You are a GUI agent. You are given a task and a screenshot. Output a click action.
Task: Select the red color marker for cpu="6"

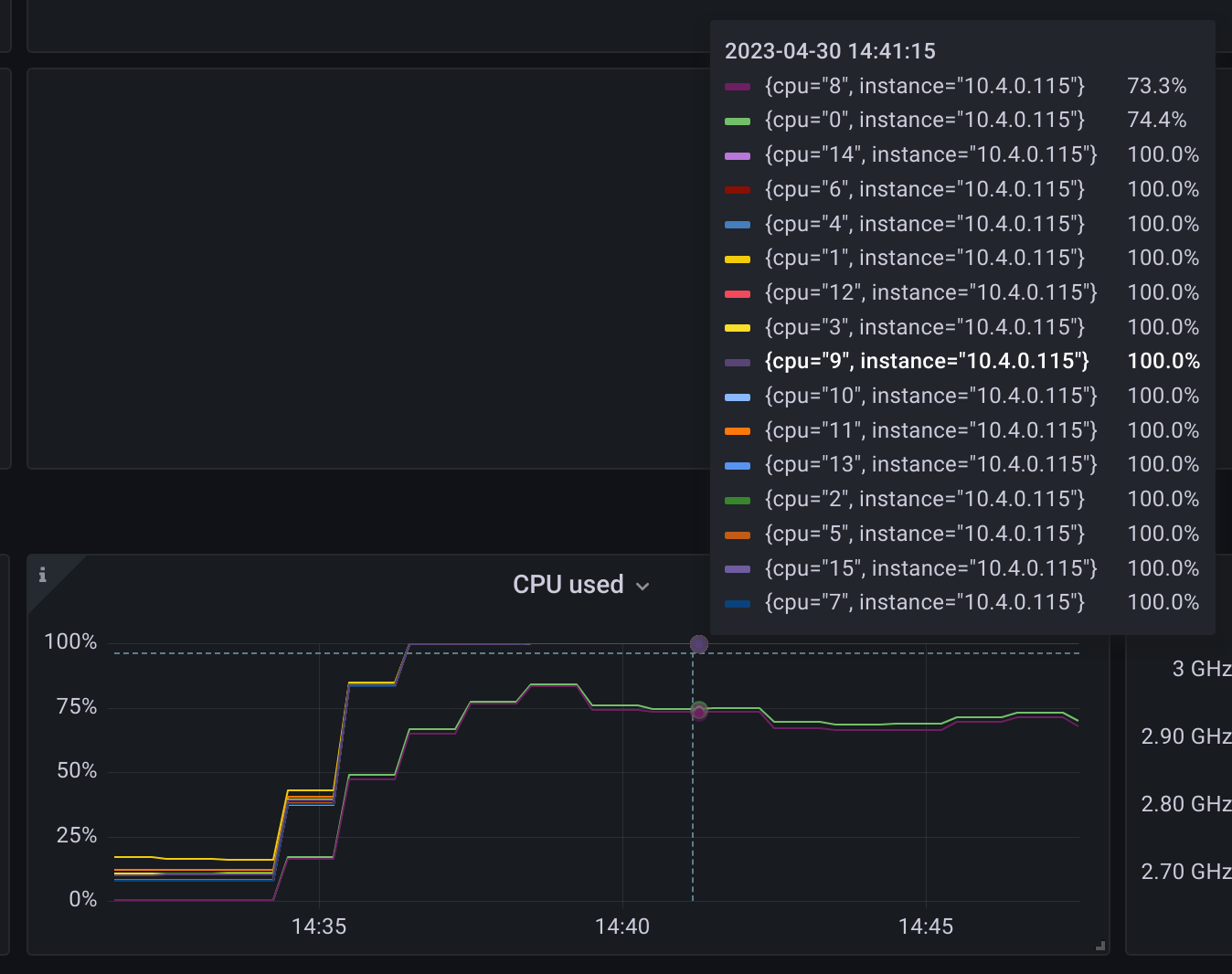point(738,190)
